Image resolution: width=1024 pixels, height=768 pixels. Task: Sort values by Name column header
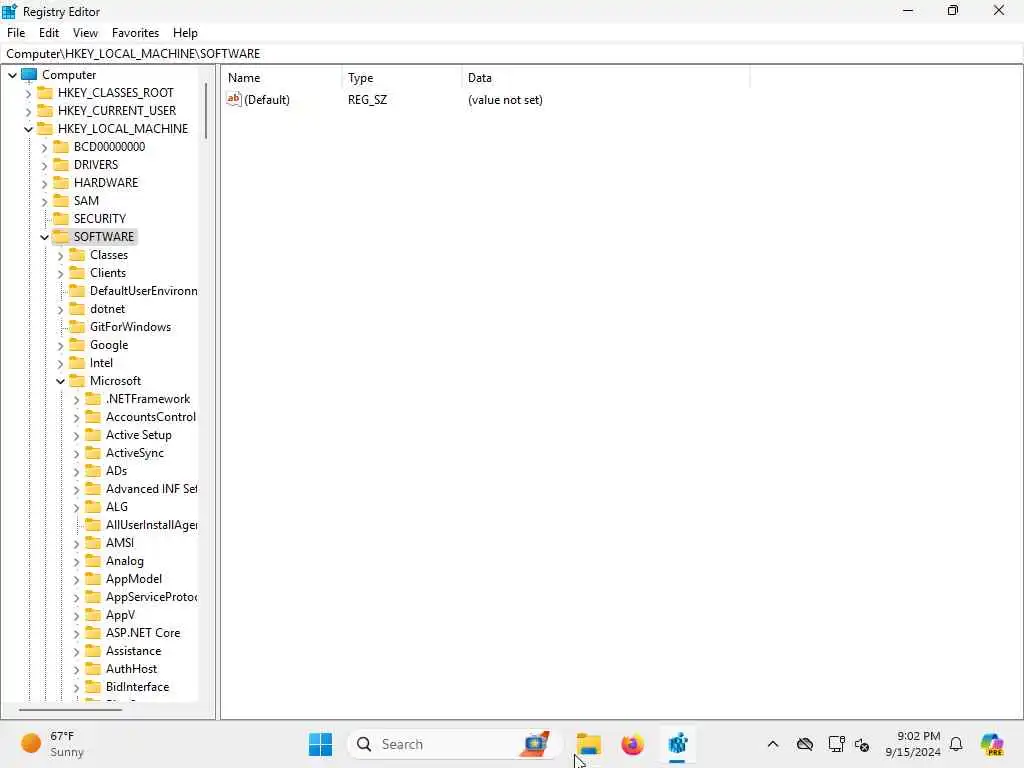point(281,78)
